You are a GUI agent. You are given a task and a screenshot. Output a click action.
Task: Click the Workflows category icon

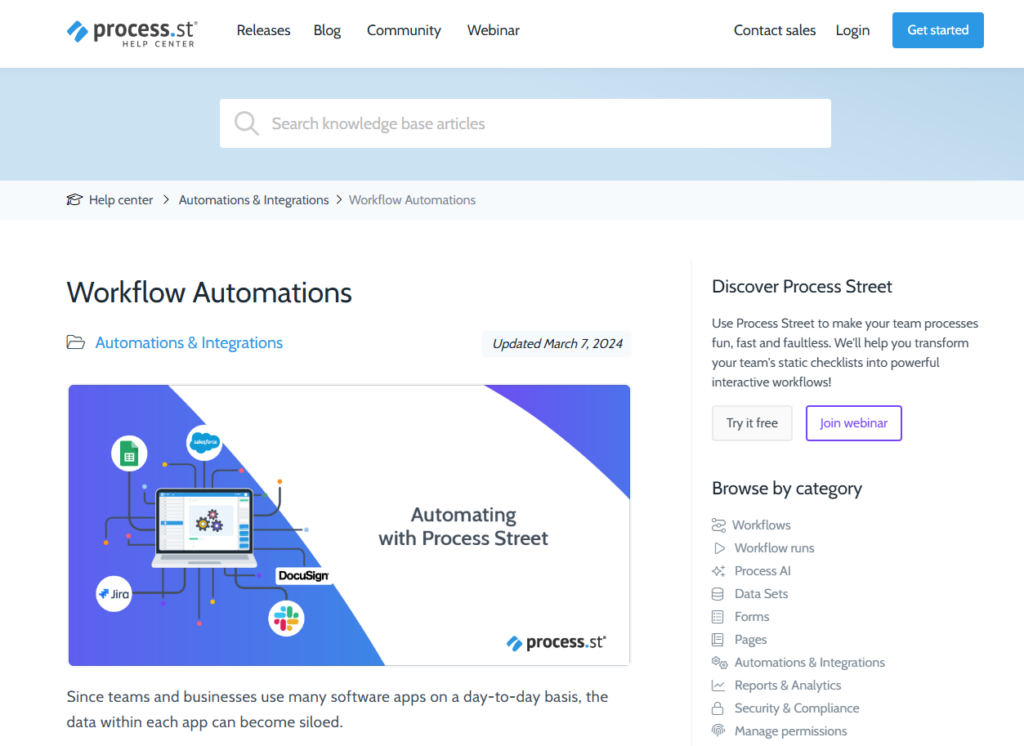click(x=718, y=525)
